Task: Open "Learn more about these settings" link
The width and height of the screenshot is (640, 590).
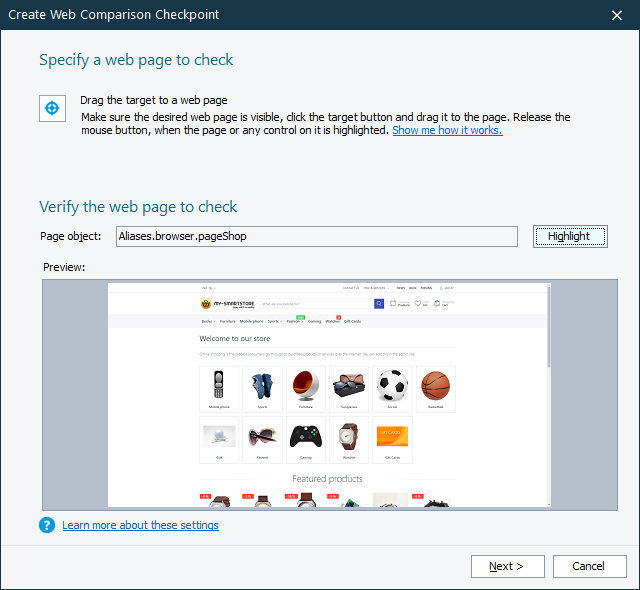Action: (x=140, y=525)
